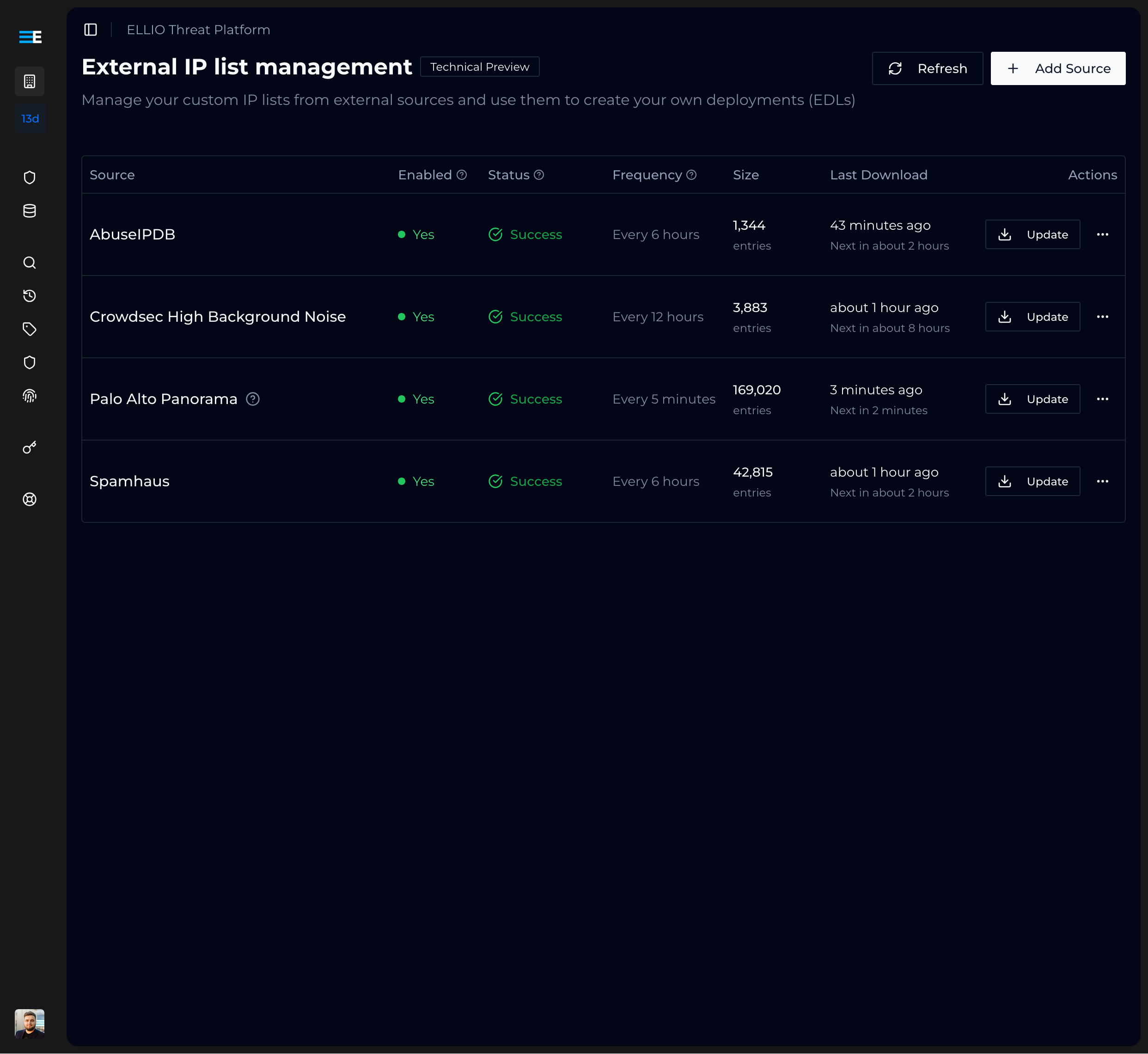This screenshot has width=1148, height=1054.
Task: Open the database stack icon in sidebar
Action: click(30, 211)
